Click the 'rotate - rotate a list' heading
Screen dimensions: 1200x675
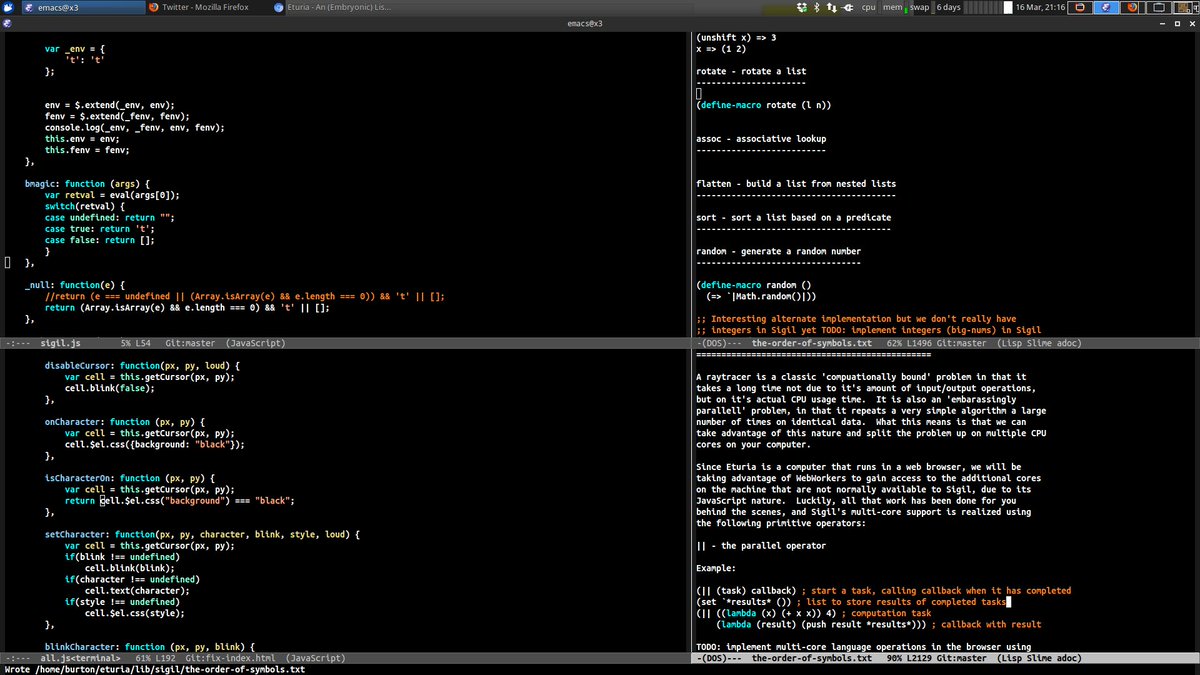click(x=751, y=72)
